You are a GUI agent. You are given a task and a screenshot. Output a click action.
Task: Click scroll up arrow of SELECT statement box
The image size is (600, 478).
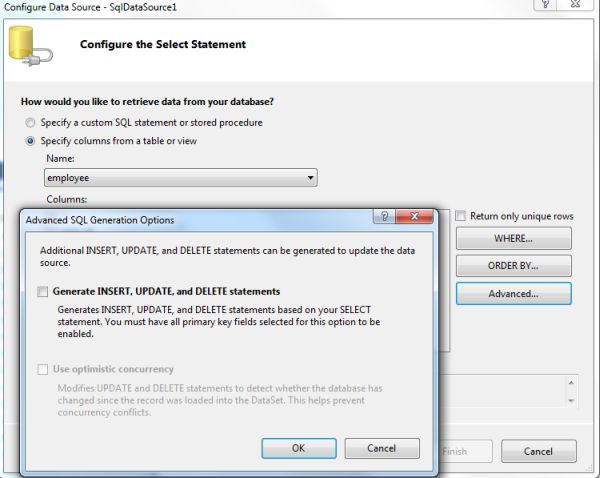(x=571, y=382)
